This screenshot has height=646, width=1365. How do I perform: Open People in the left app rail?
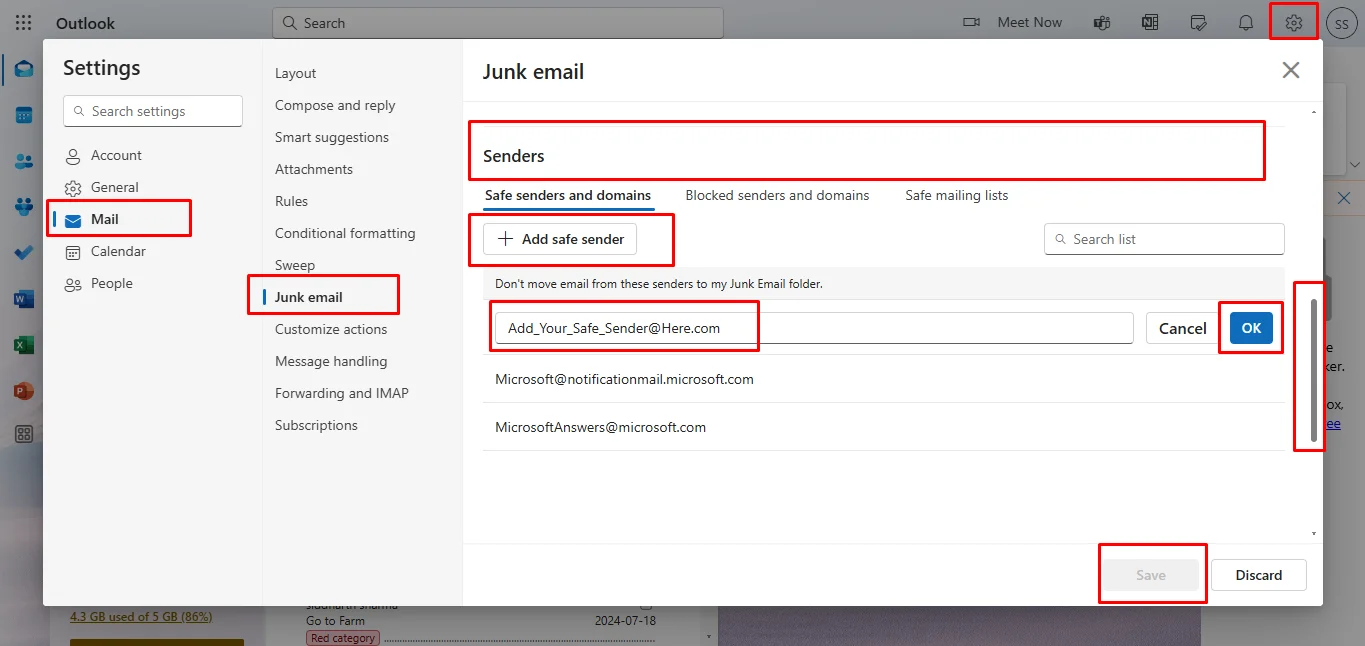point(24,161)
